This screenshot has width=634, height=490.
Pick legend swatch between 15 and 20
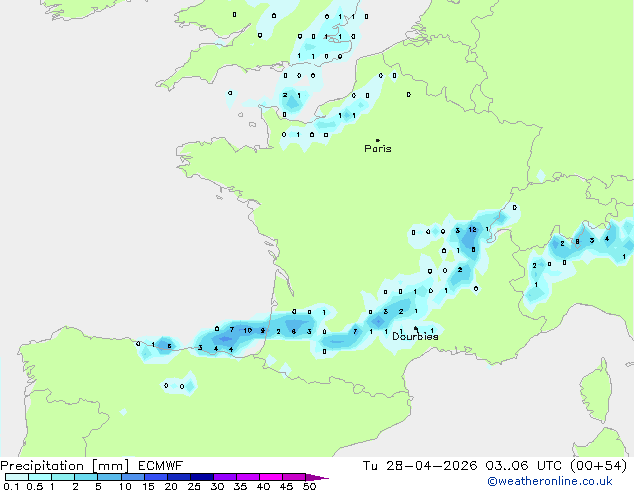point(155,477)
